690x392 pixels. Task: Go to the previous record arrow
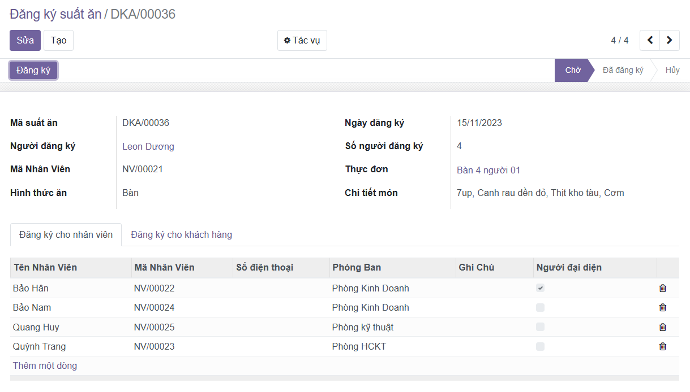[x=650, y=40]
